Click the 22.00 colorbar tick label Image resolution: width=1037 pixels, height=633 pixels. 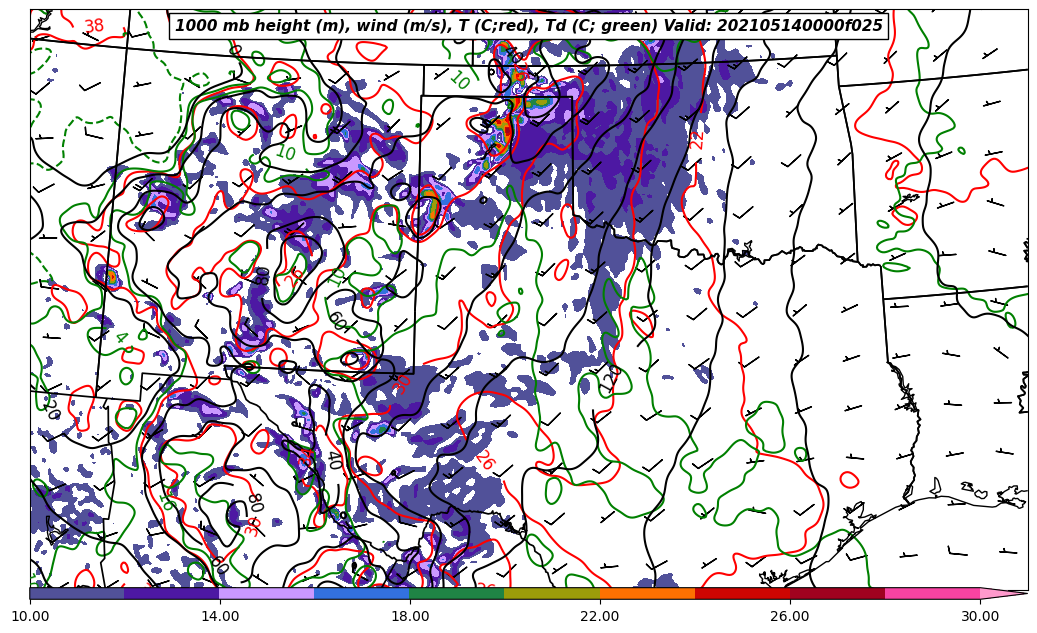coord(599,616)
